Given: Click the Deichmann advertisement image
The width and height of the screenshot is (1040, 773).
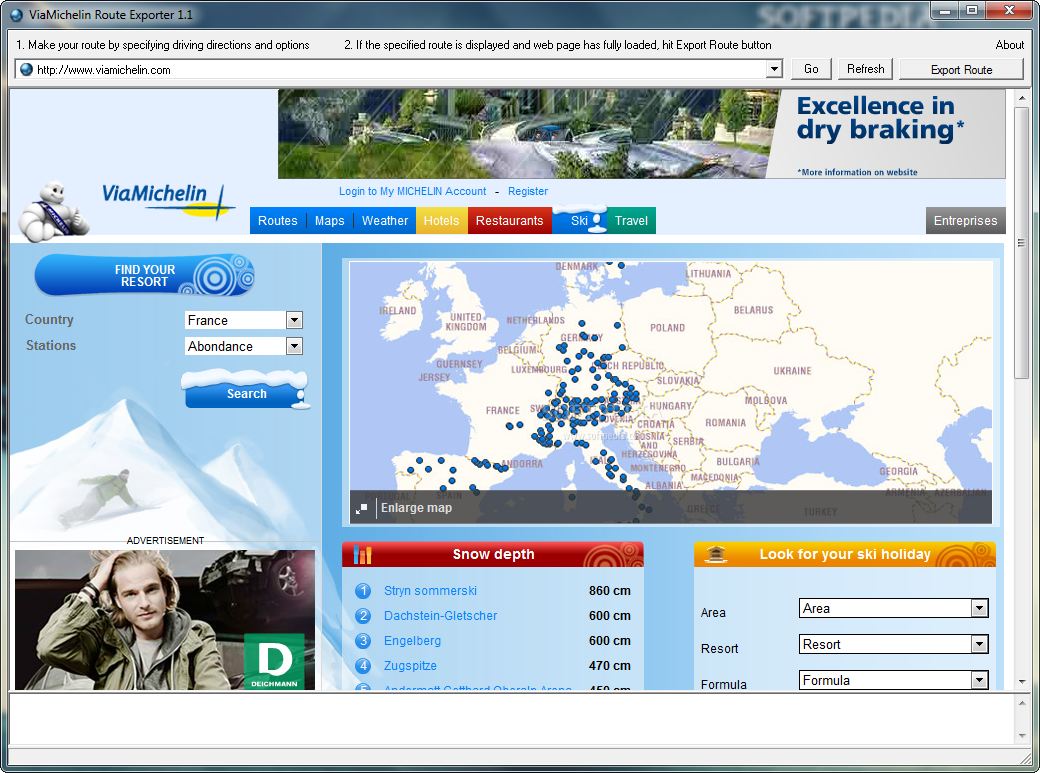Looking at the screenshot, I should pyautogui.click(x=165, y=620).
